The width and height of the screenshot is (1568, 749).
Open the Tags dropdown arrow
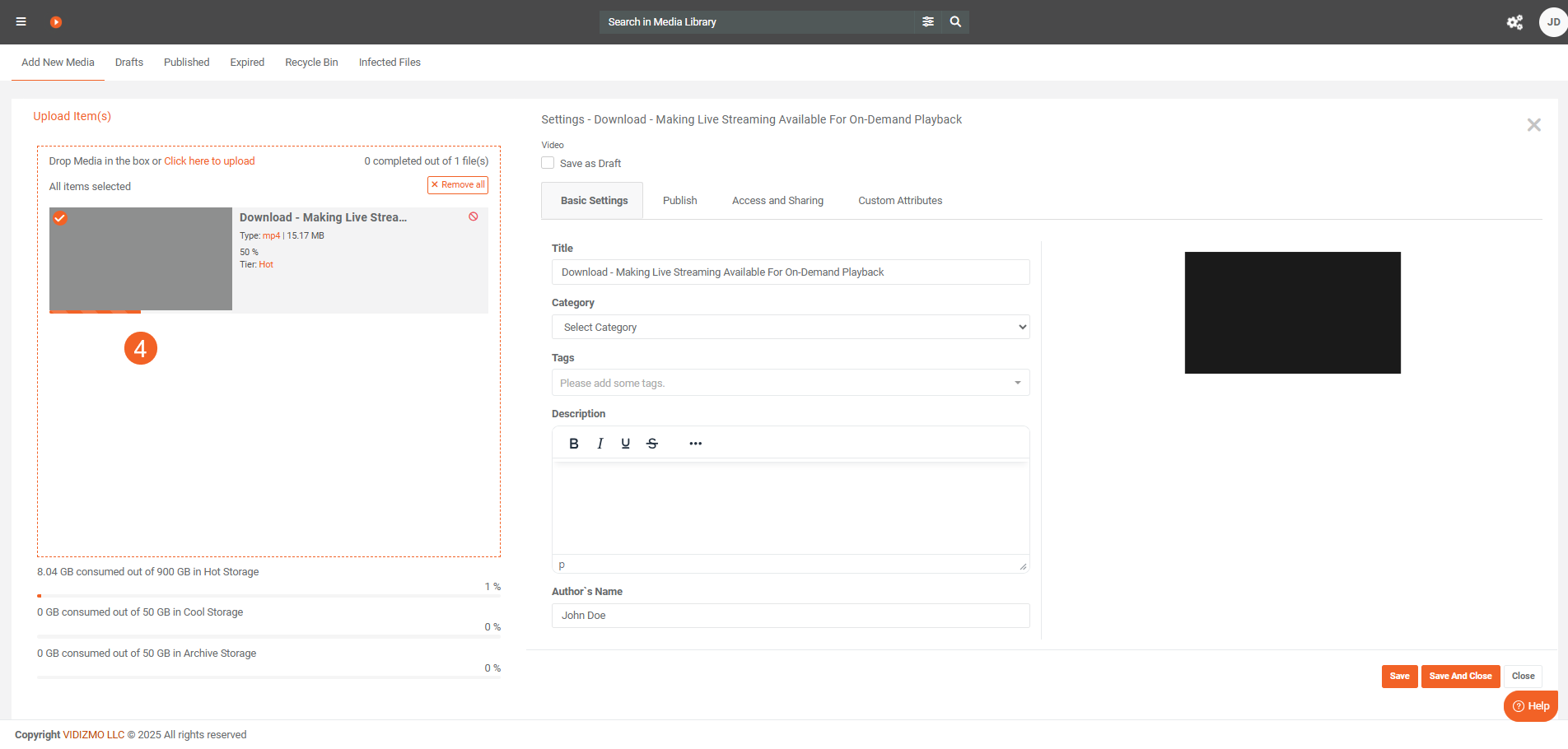point(1018,383)
